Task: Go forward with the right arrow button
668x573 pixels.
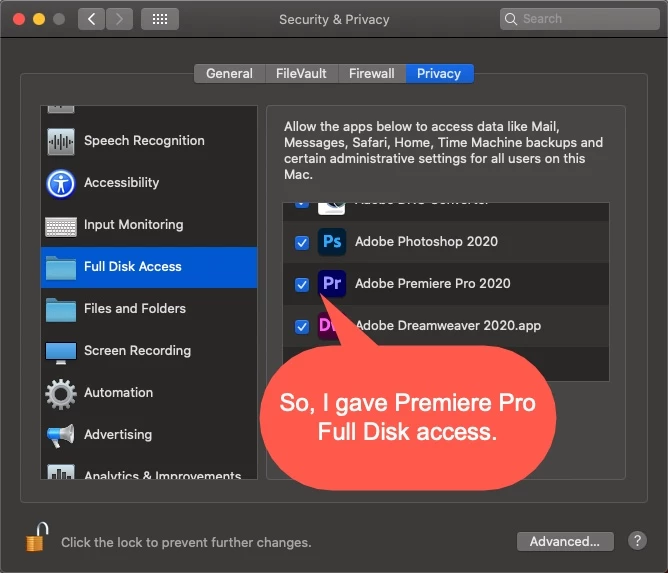Action: click(119, 19)
